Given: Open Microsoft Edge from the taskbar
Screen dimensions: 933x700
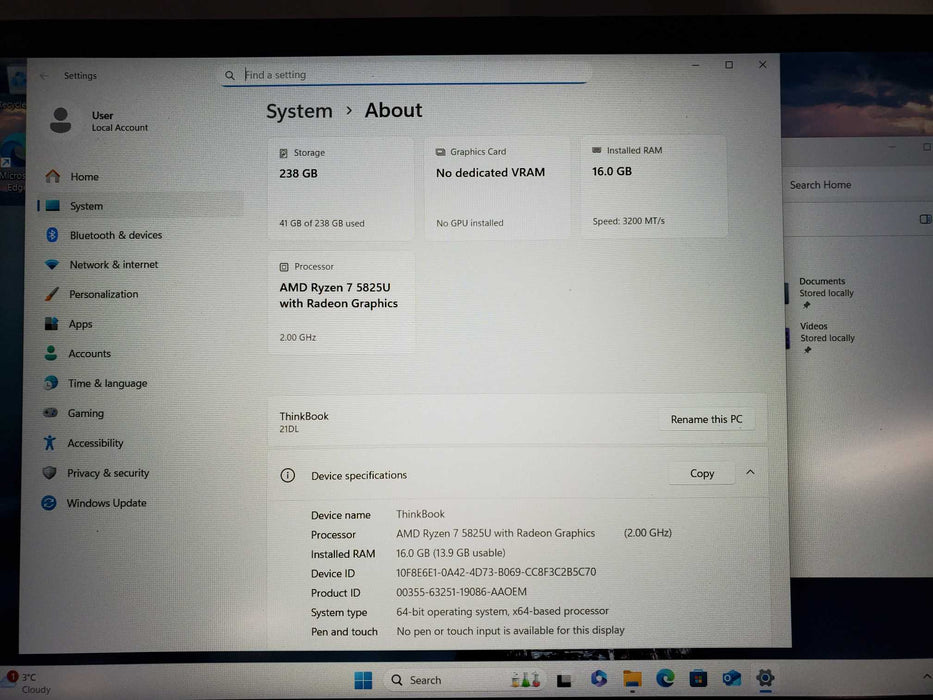Looking at the screenshot, I should [x=664, y=679].
